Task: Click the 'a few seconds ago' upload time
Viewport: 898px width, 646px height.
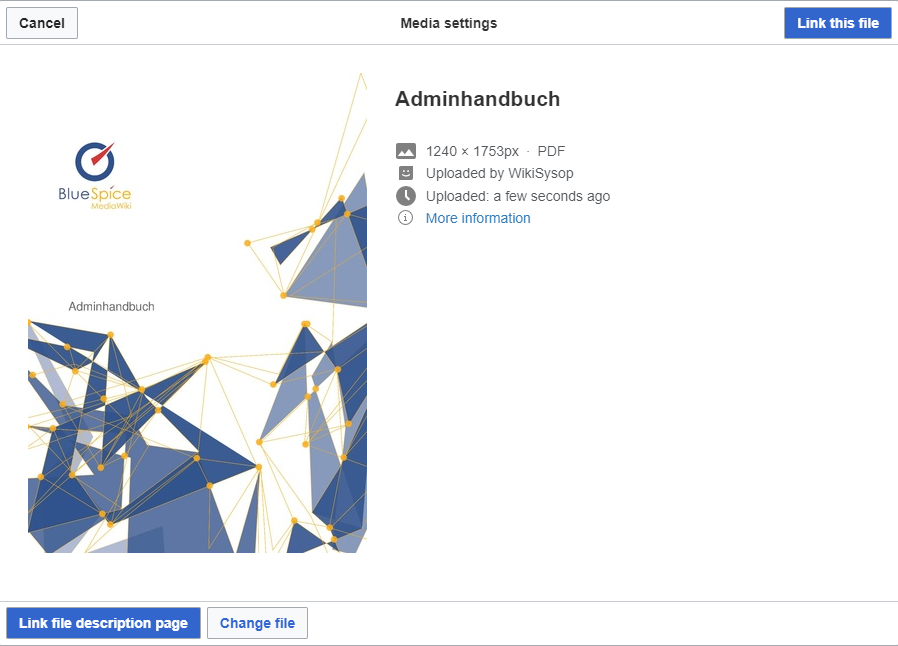Action: [551, 196]
